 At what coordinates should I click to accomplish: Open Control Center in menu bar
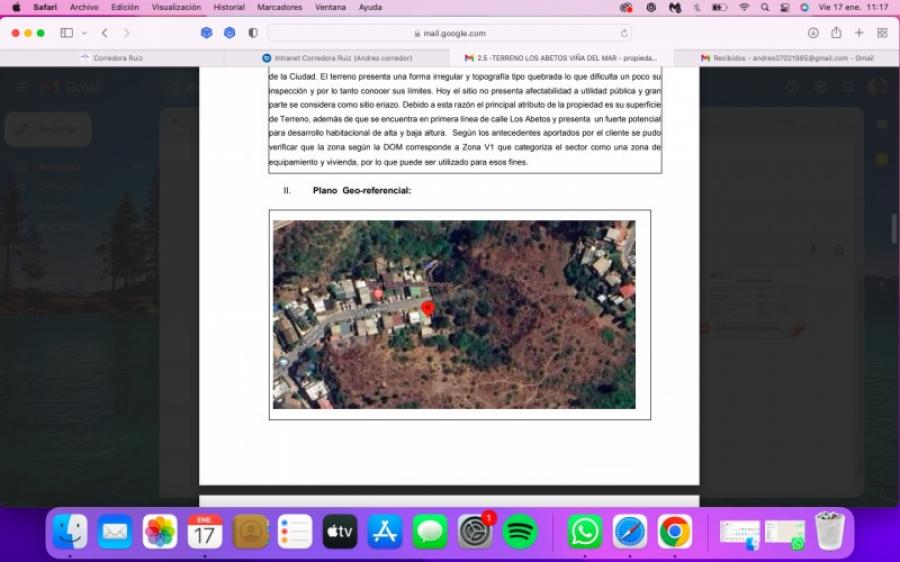click(784, 7)
